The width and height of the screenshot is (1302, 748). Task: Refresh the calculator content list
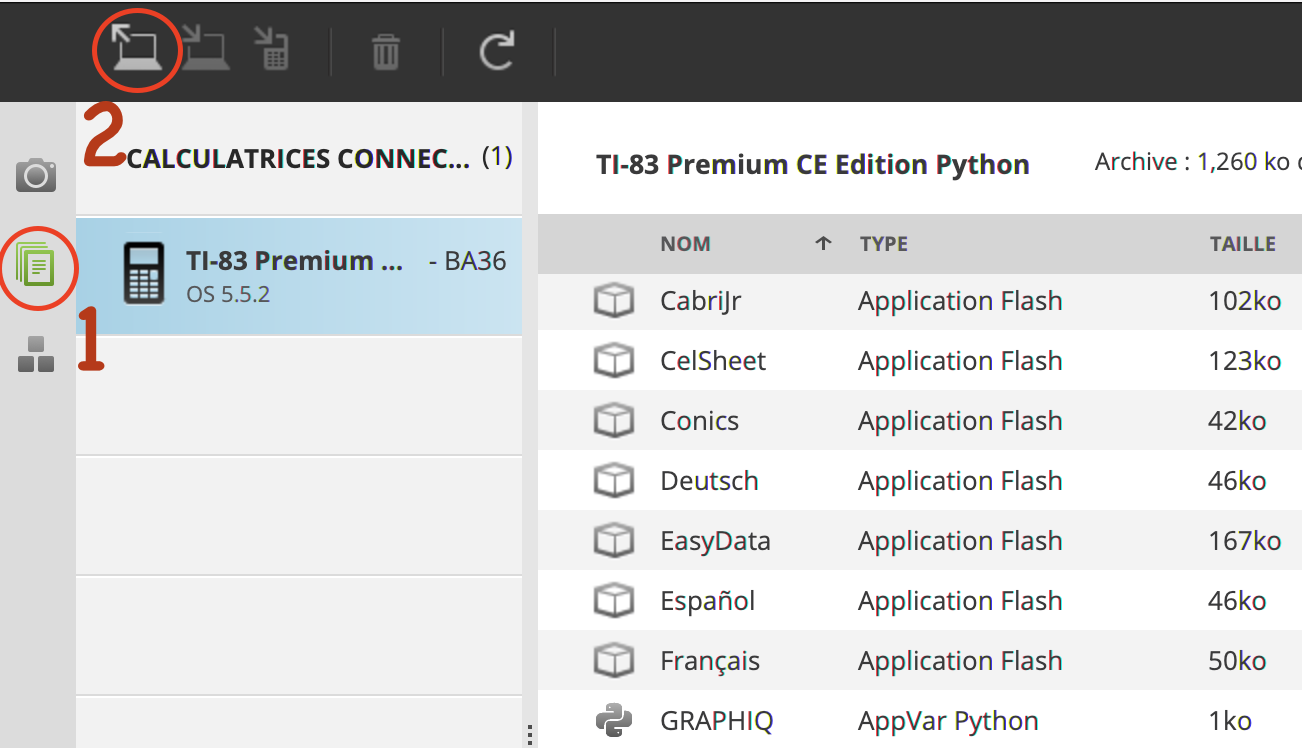(497, 50)
